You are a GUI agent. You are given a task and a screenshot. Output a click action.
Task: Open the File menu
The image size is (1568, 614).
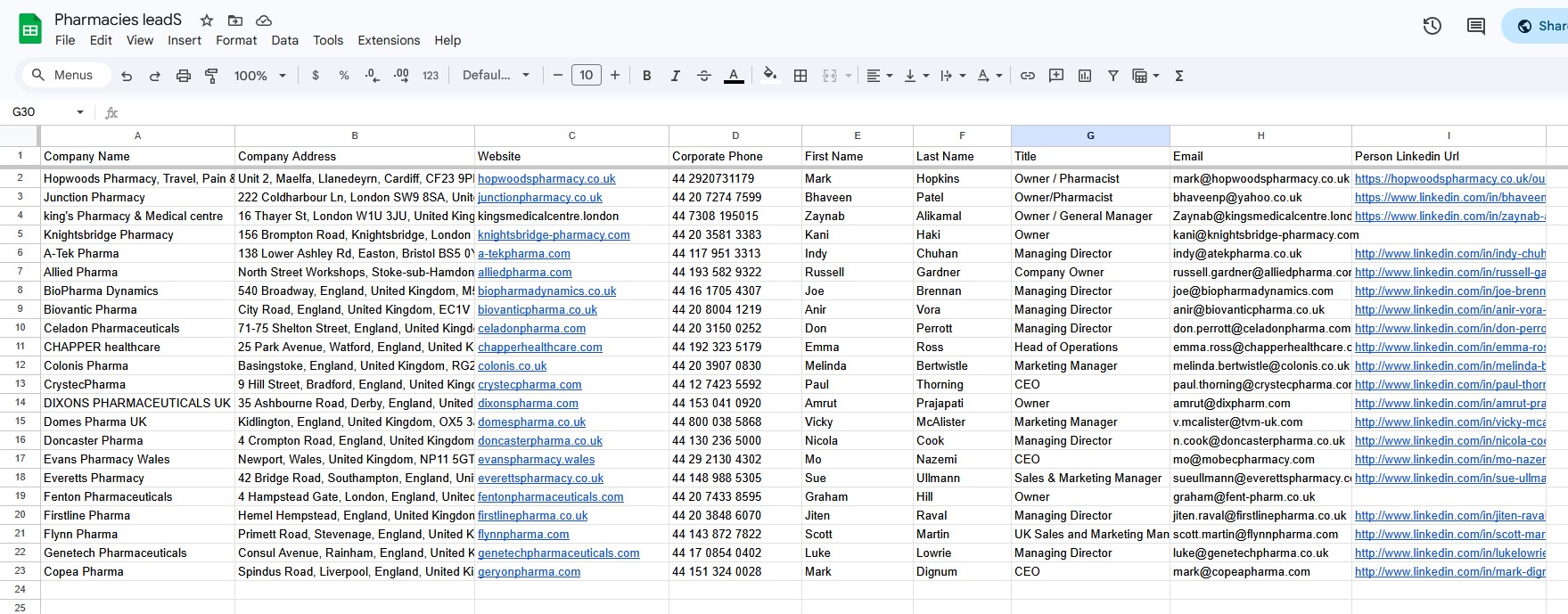click(65, 40)
